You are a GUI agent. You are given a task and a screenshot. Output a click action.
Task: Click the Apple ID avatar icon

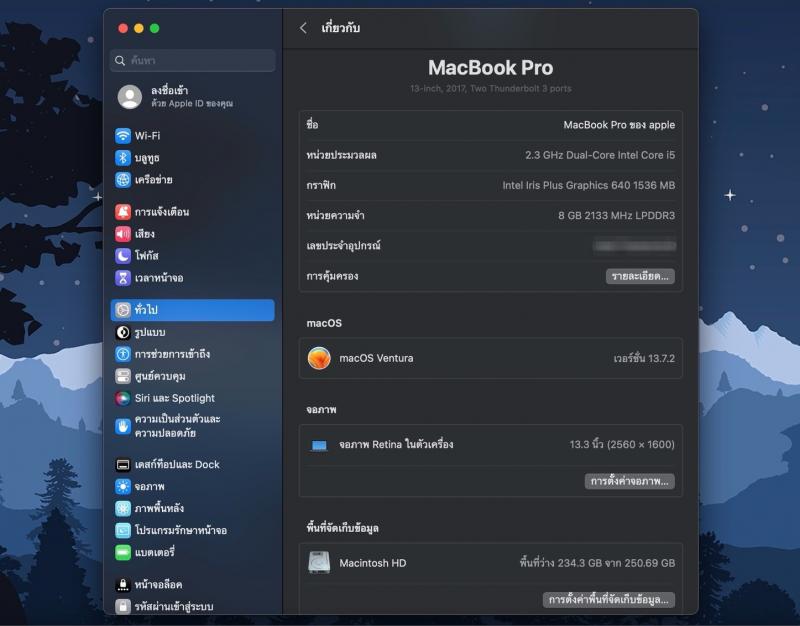coord(130,96)
